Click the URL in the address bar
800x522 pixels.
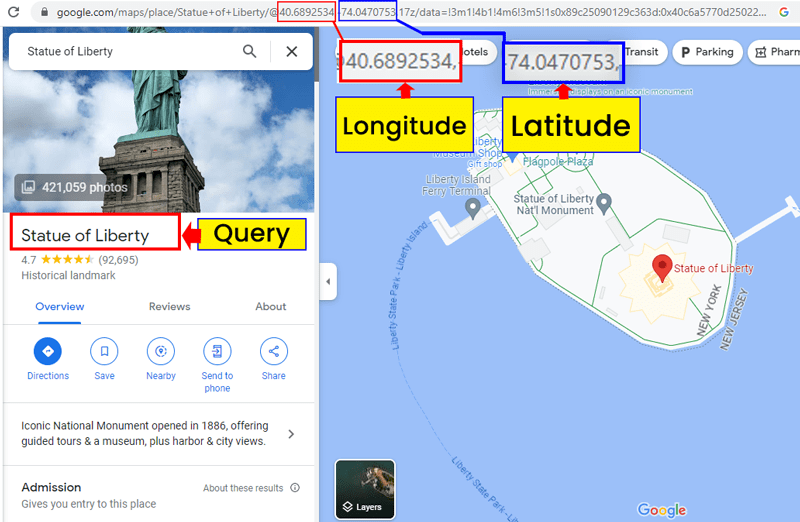(411, 12)
